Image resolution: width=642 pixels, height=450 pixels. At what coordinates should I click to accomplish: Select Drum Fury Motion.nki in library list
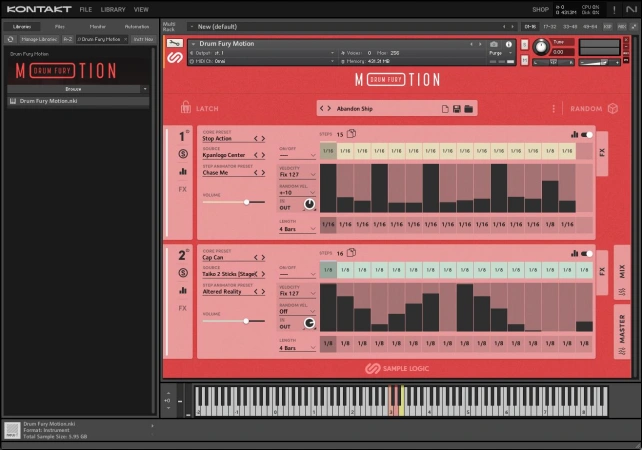coord(78,101)
